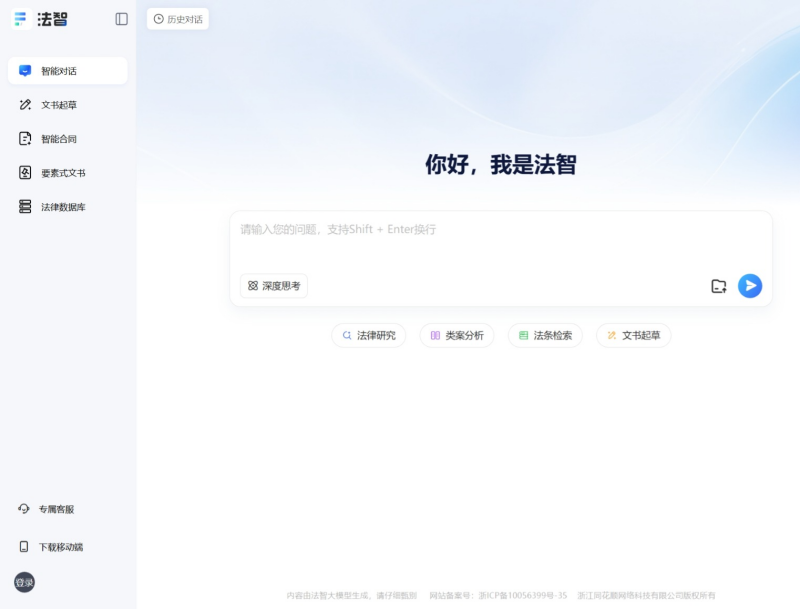800x609 pixels.
Task: Select the 法条检索 shortcut chip
Action: point(545,336)
